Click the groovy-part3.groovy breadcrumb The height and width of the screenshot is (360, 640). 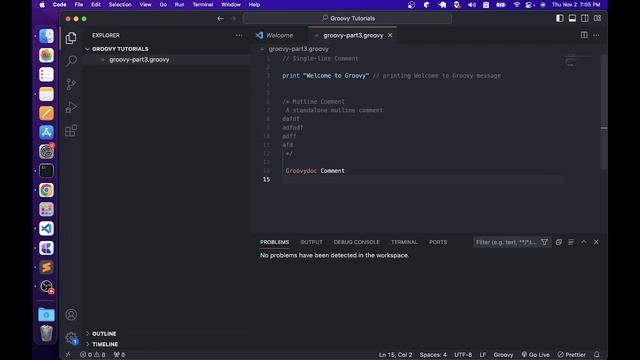[x=298, y=49]
